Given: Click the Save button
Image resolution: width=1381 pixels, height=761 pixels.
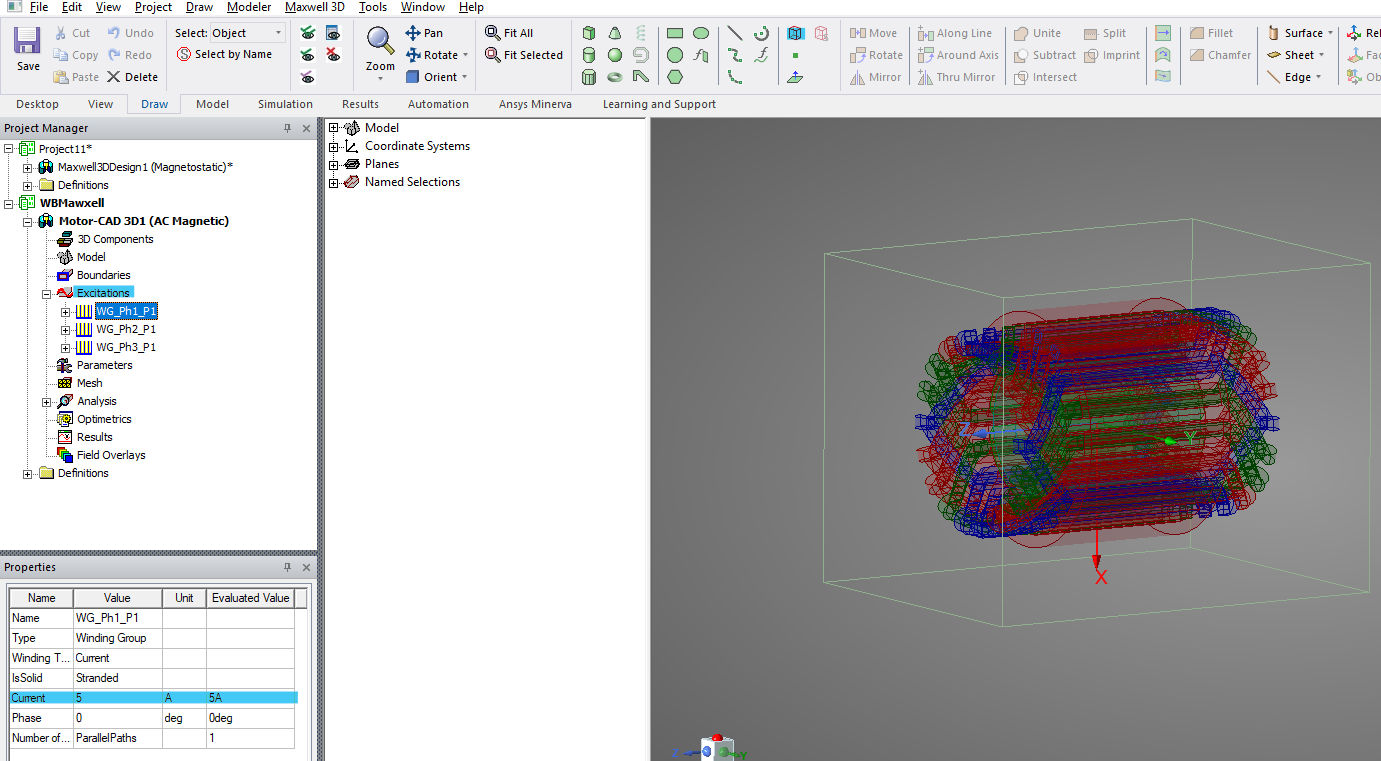Looking at the screenshot, I should pos(28,50).
